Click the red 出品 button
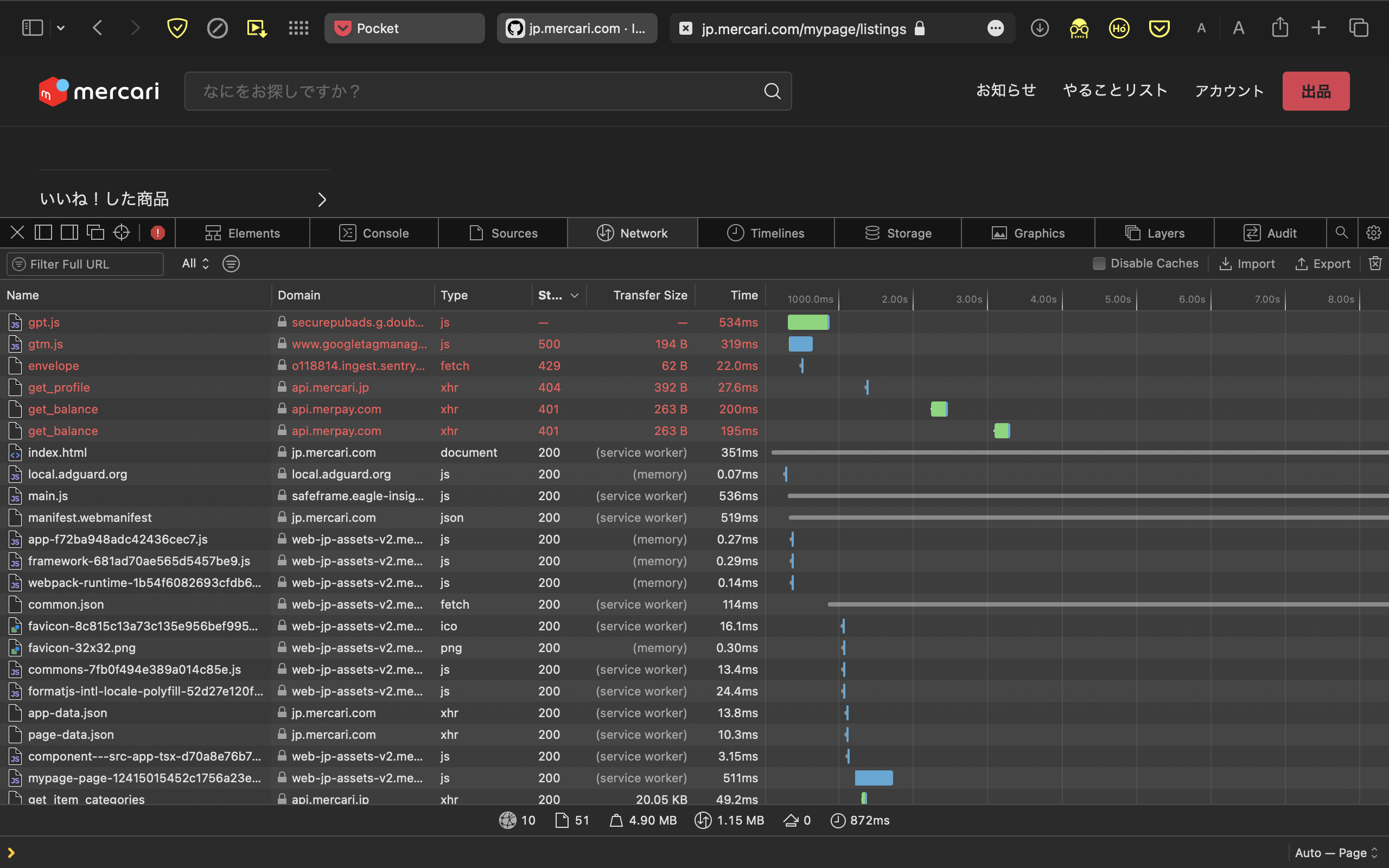Screen dimensions: 1389x868 click(x=1316, y=91)
